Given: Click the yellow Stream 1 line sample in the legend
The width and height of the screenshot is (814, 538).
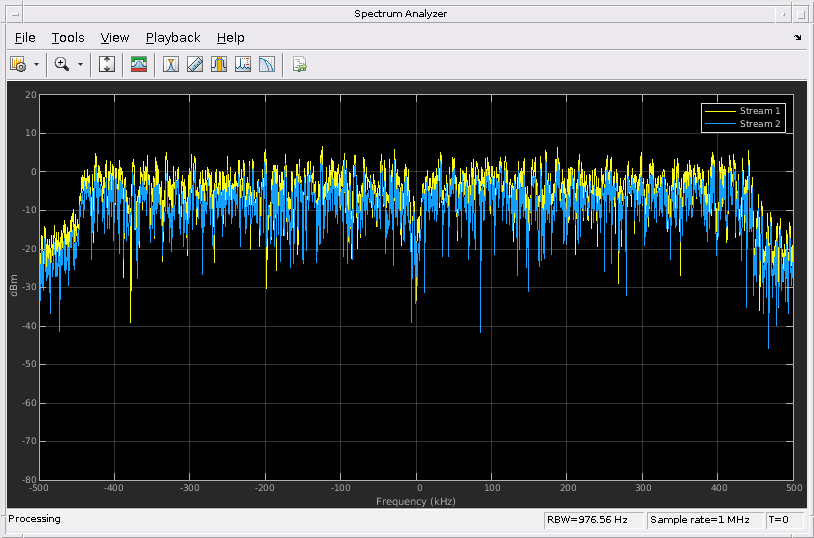Looking at the screenshot, I should (x=720, y=110).
